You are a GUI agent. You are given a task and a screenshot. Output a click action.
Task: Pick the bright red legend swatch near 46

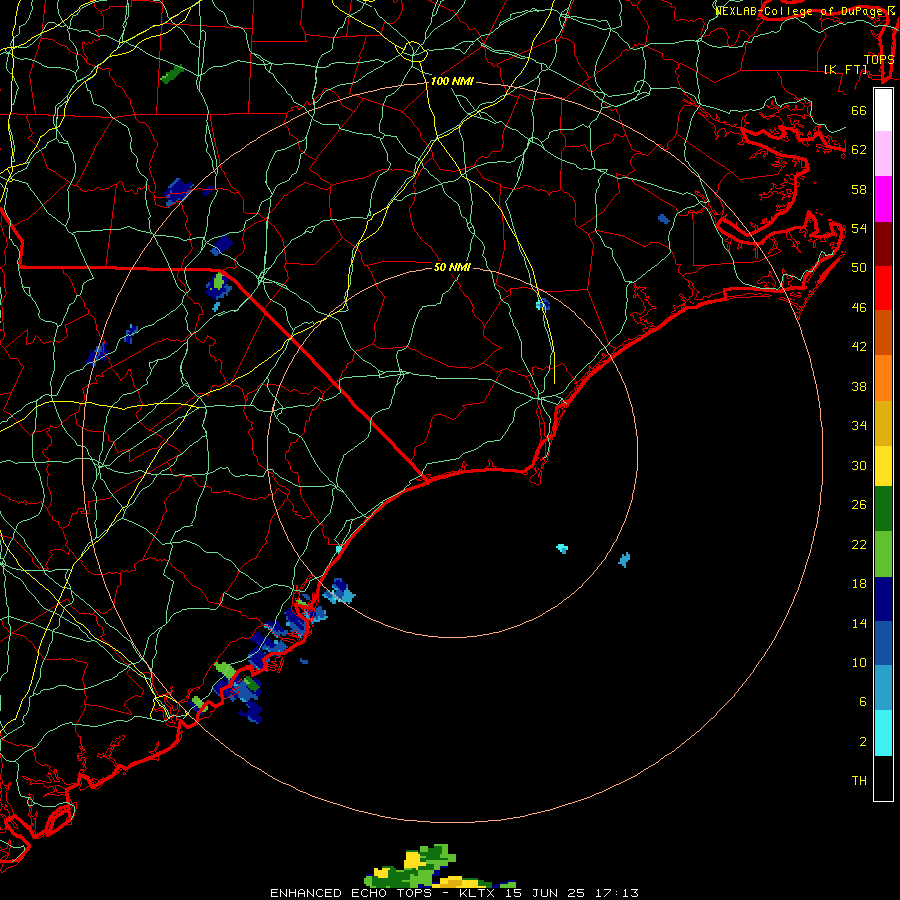pos(883,288)
